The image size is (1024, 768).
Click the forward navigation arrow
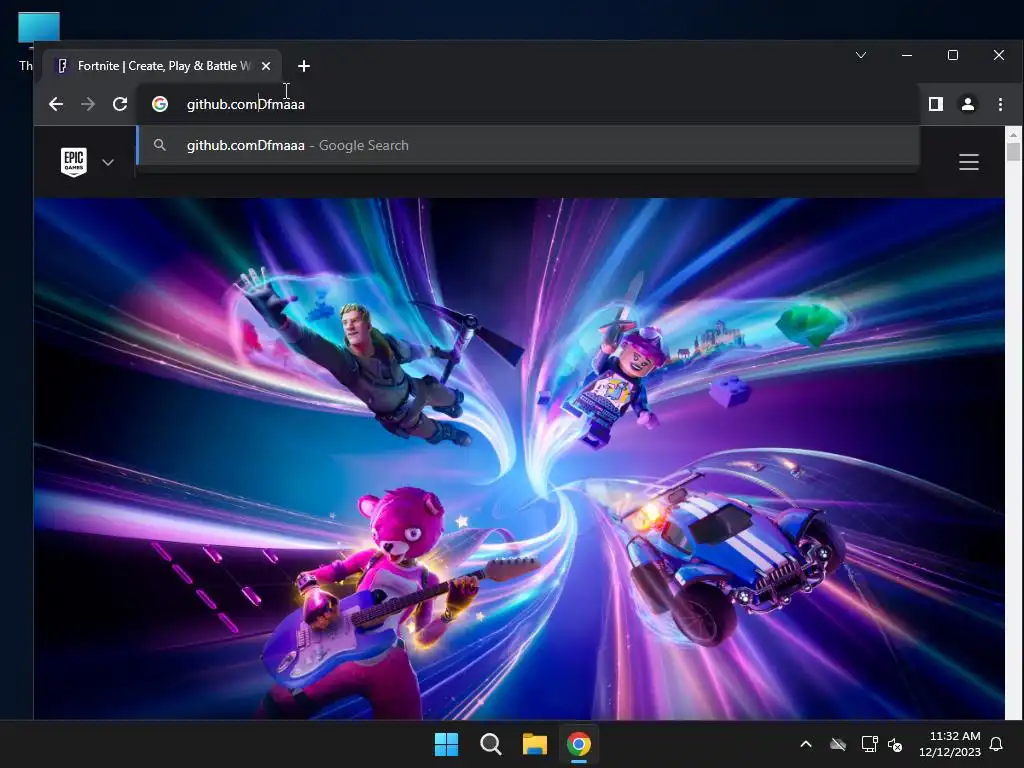click(x=88, y=104)
